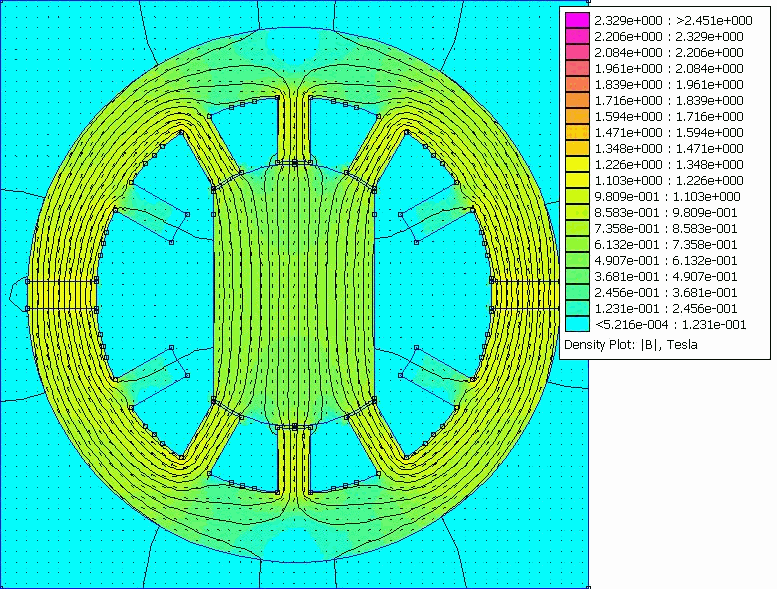Viewport: 777px width, 589px height.
Task: Click the swatch for 1.839e+000 : 1.961e+000
Action: pyautogui.click(x=577, y=84)
